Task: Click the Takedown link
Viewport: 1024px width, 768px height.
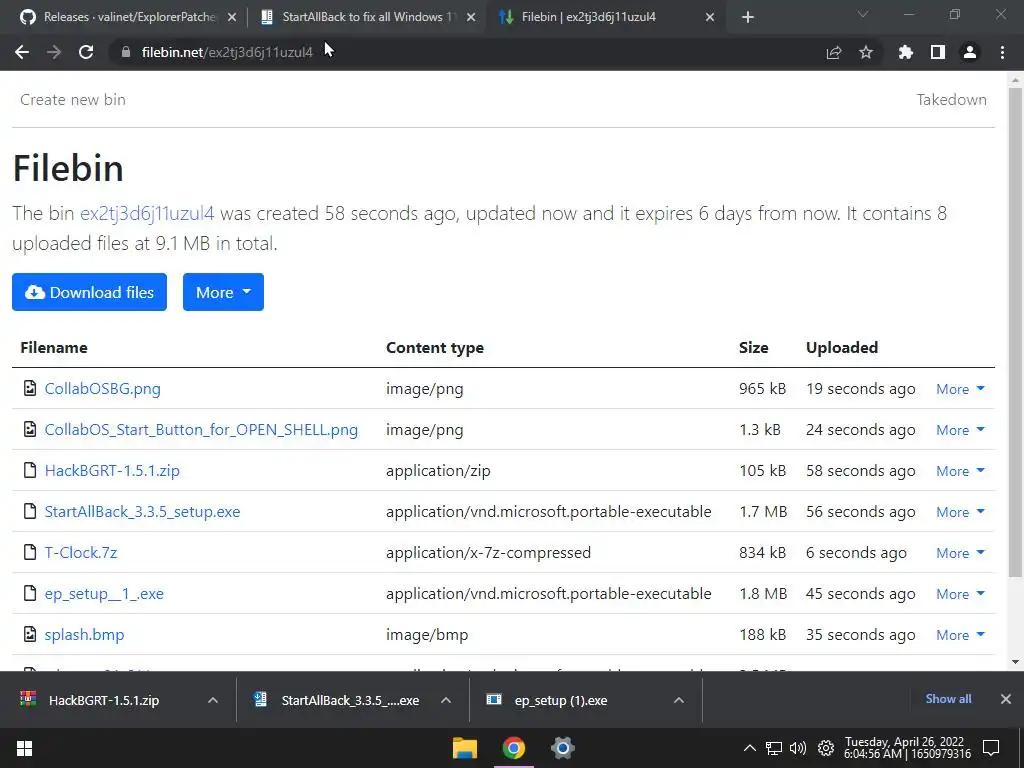Action: tap(952, 100)
